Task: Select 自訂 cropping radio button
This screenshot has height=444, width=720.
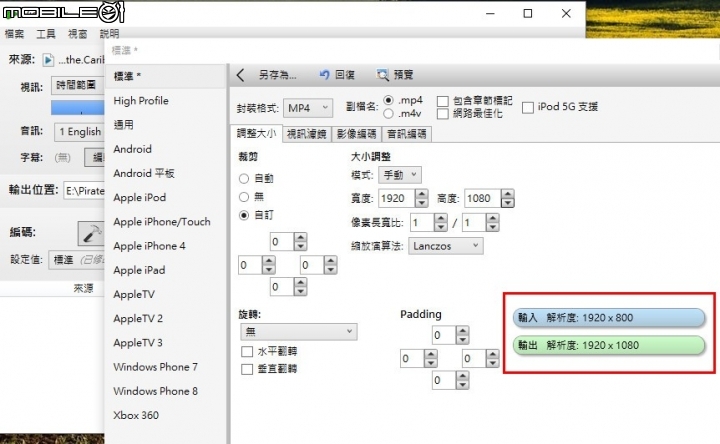Action: (244, 215)
